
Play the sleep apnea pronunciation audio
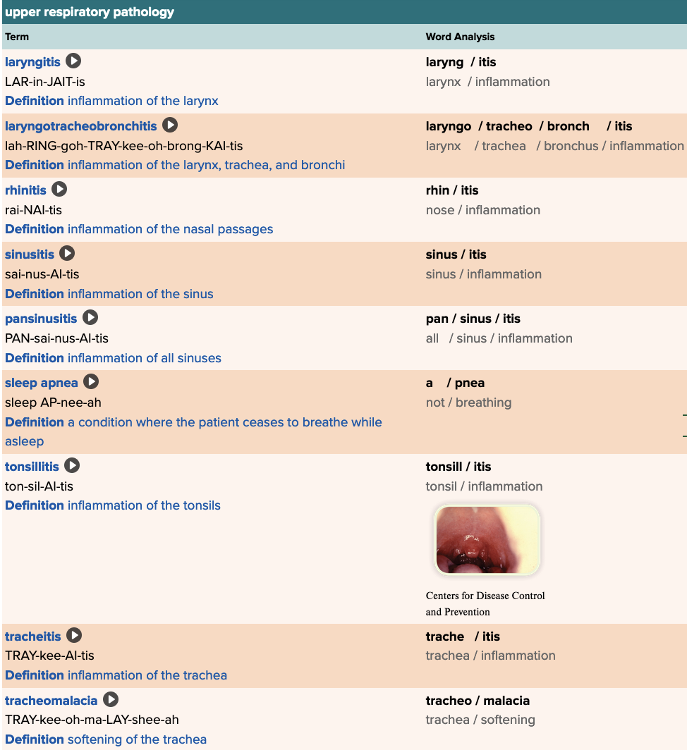pyautogui.click(x=91, y=382)
